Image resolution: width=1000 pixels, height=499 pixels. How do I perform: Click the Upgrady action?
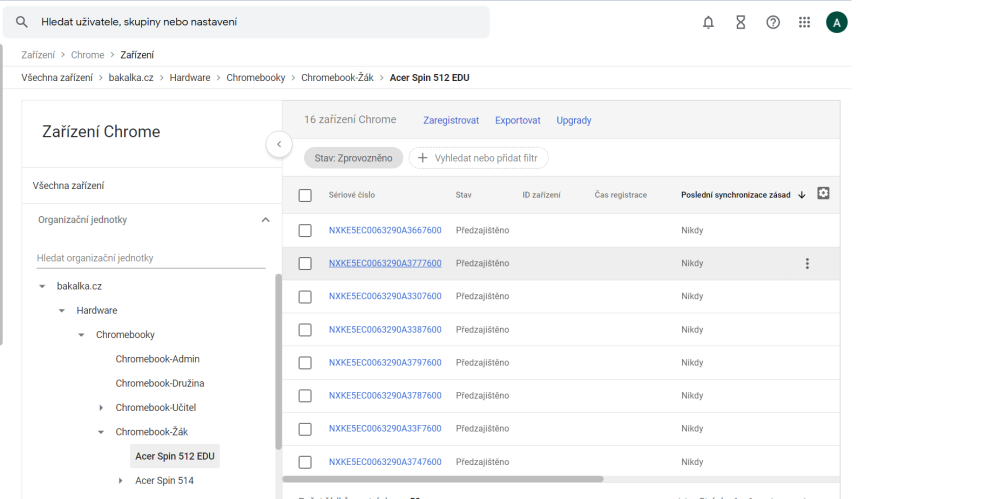point(574,121)
